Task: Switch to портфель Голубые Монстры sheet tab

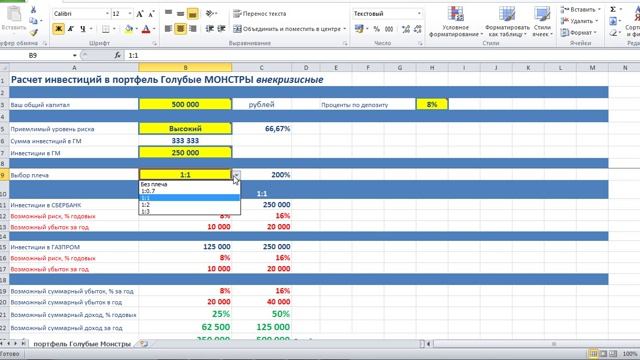Action: tap(82, 344)
